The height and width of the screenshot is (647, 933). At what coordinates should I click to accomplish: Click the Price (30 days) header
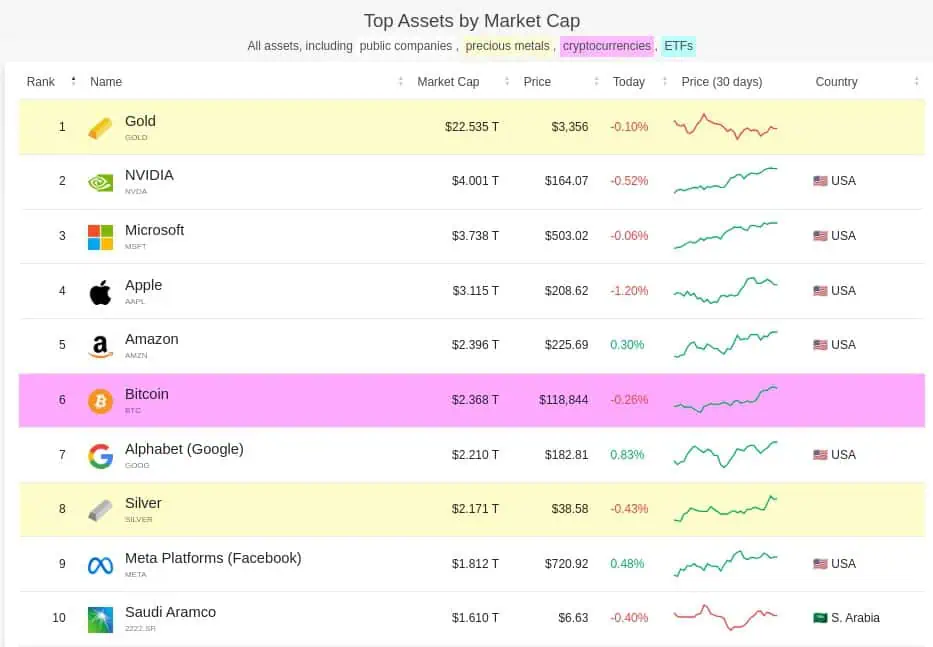(722, 82)
